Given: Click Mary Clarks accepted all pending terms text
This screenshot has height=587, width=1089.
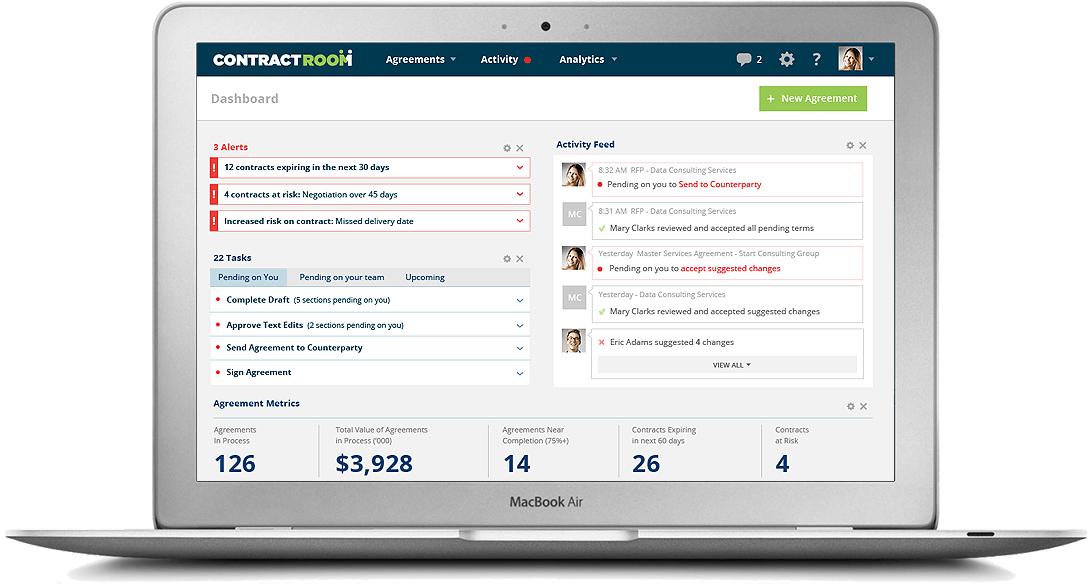Looking at the screenshot, I should (711, 228).
